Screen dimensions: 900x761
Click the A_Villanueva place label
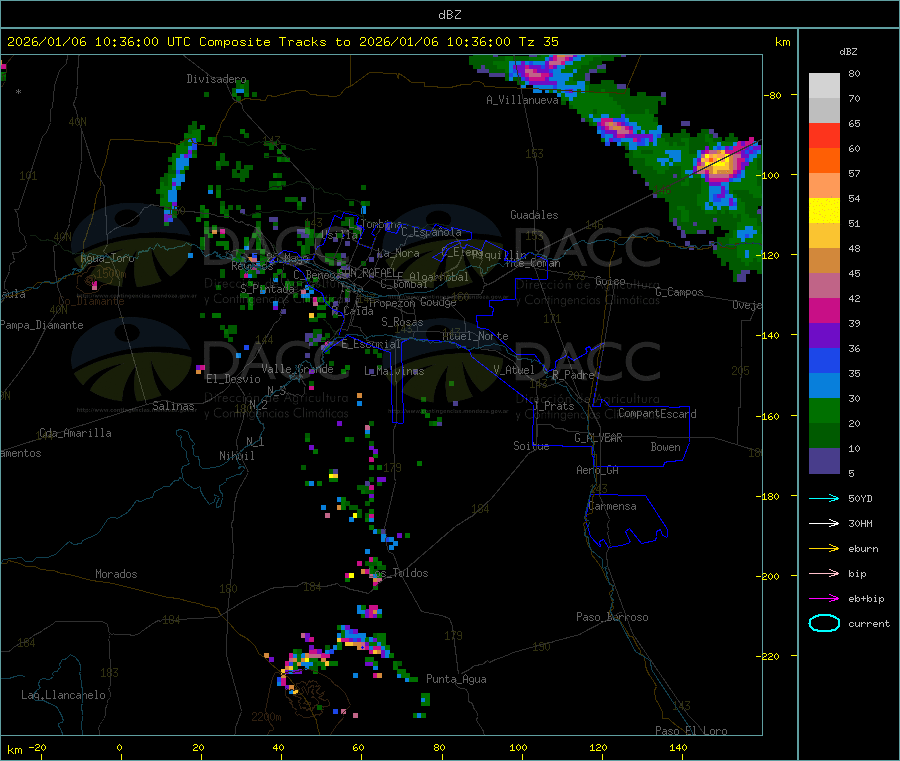click(522, 100)
